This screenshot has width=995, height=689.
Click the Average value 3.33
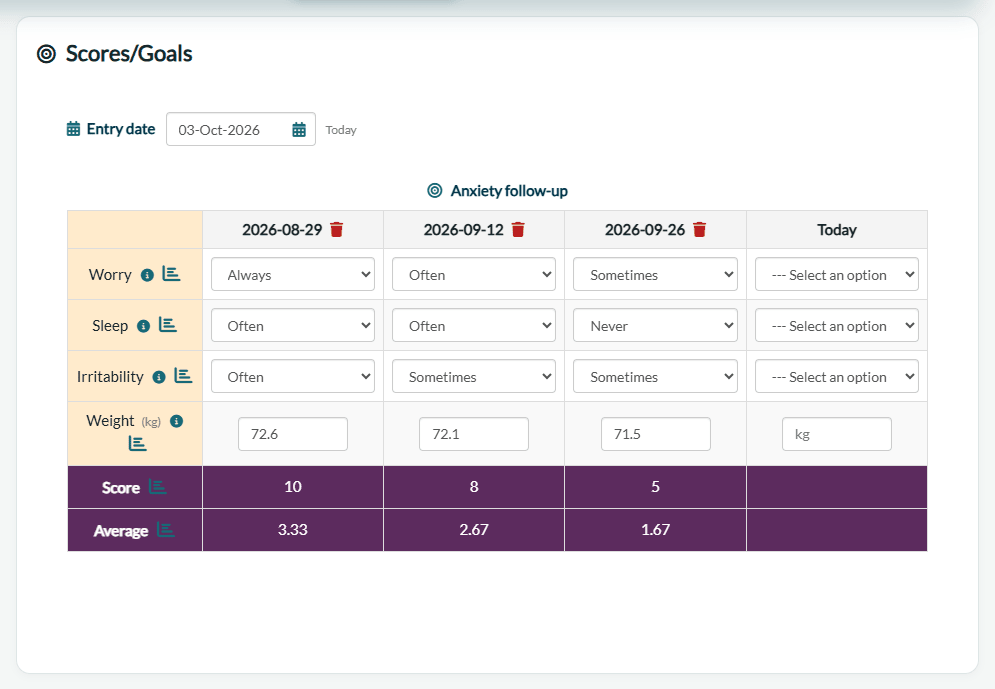click(x=293, y=530)
